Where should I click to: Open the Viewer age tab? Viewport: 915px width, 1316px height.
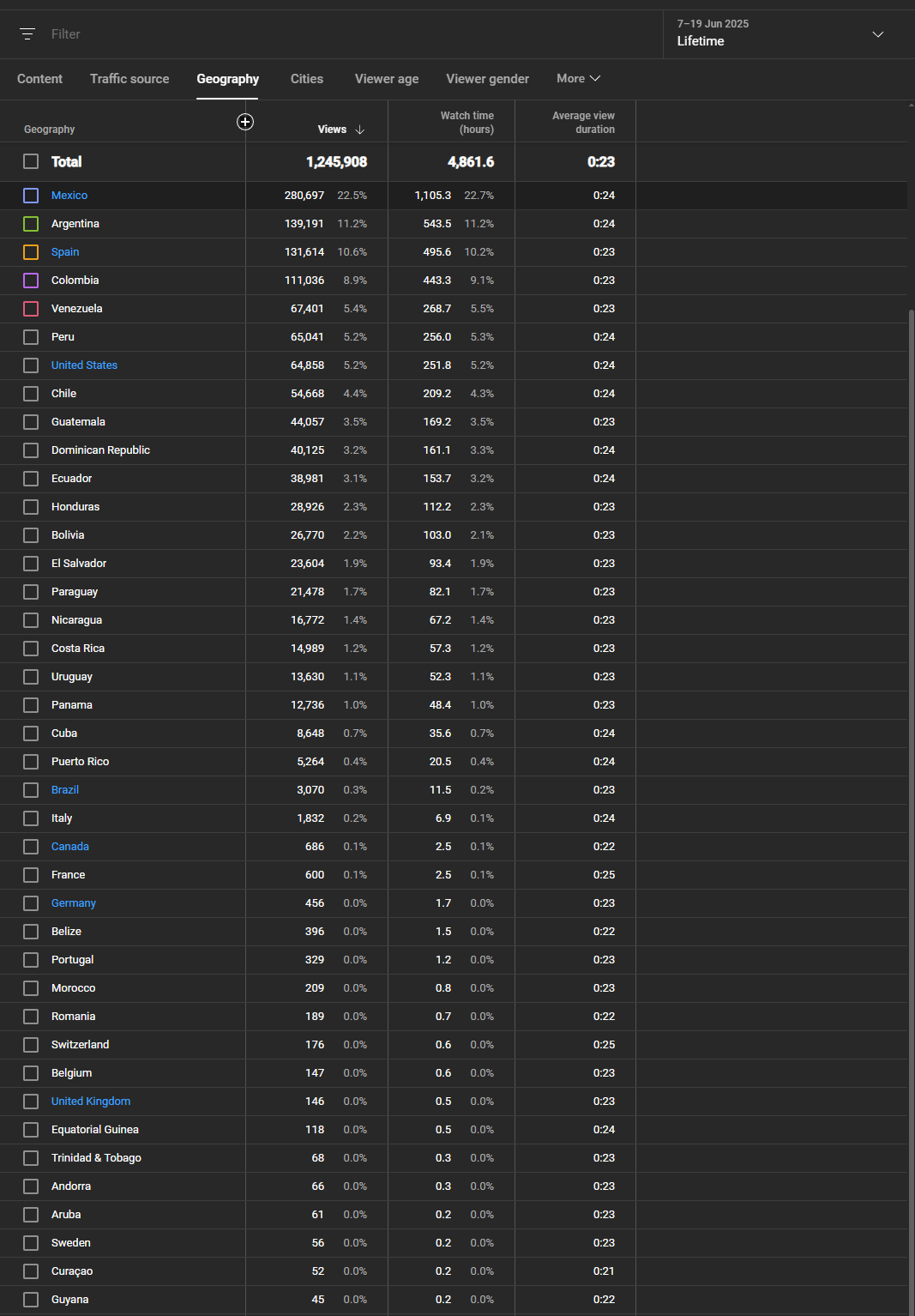[387, 79]
